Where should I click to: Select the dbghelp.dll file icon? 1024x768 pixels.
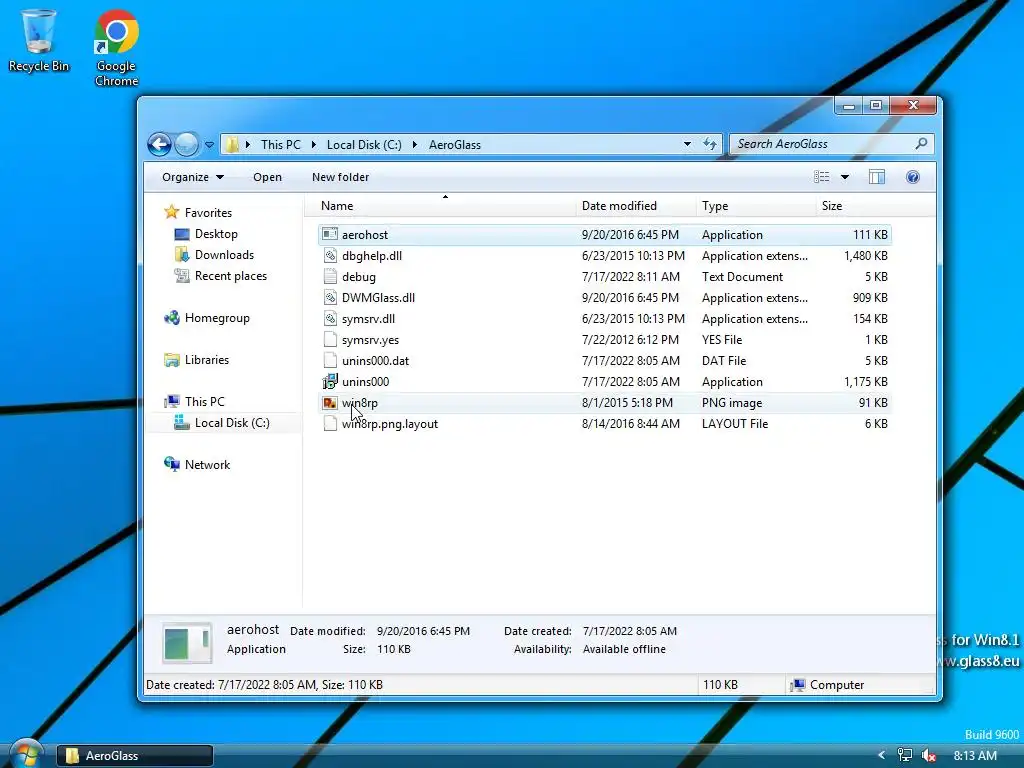click(x=330, y=255)
